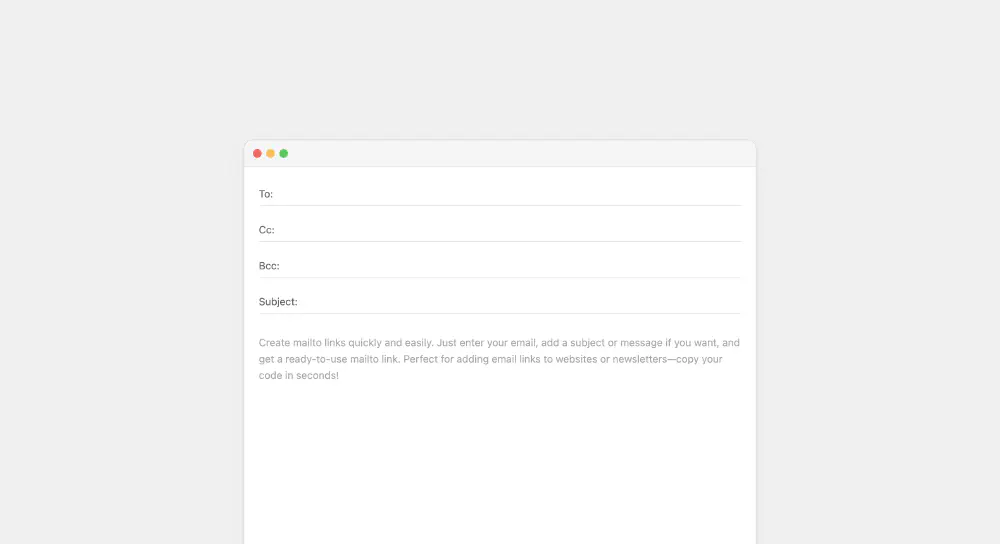
Task: Click the gray background above the mail window
Action: click(499, 70)
